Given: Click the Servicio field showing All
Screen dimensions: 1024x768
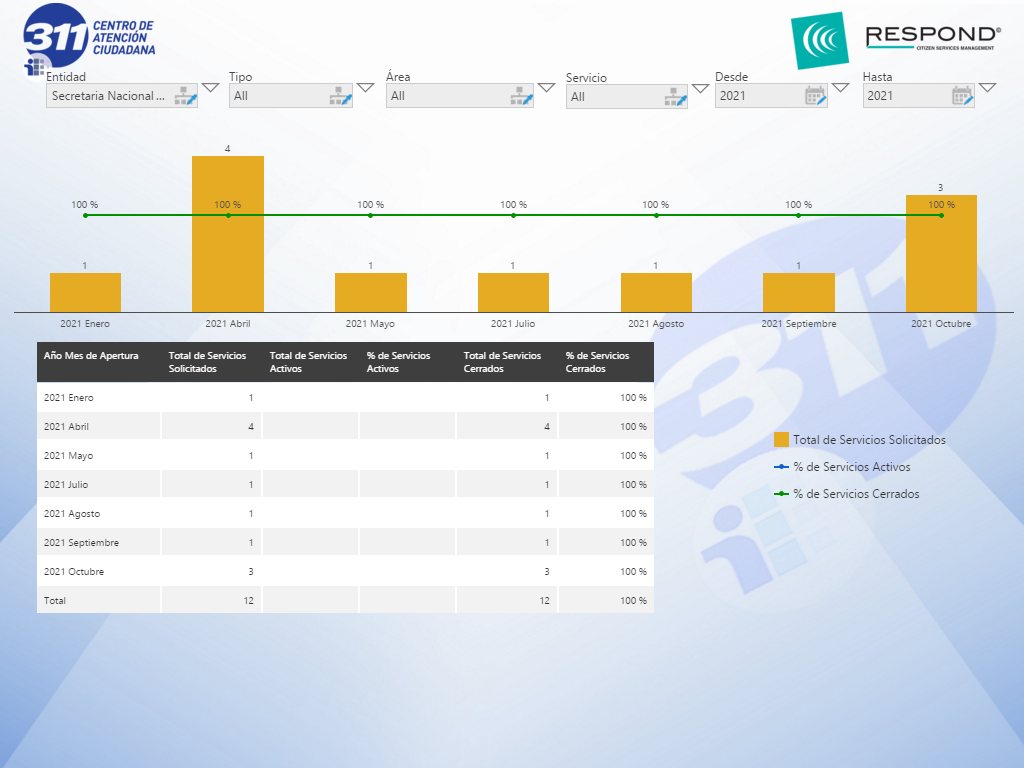Looking at the screenshot, I should click(x=627, y=97).
